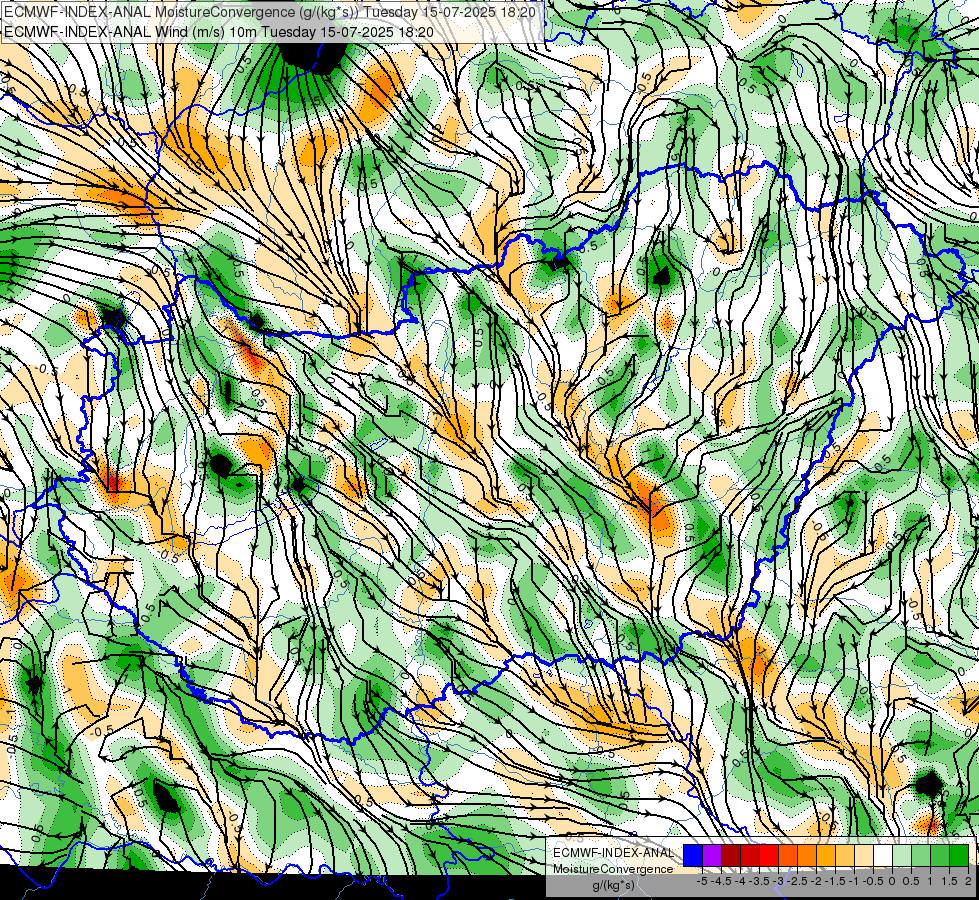Click the darkest green legend swatch
979x900 pixels.
pyautogui.click(x=959, y=856)
